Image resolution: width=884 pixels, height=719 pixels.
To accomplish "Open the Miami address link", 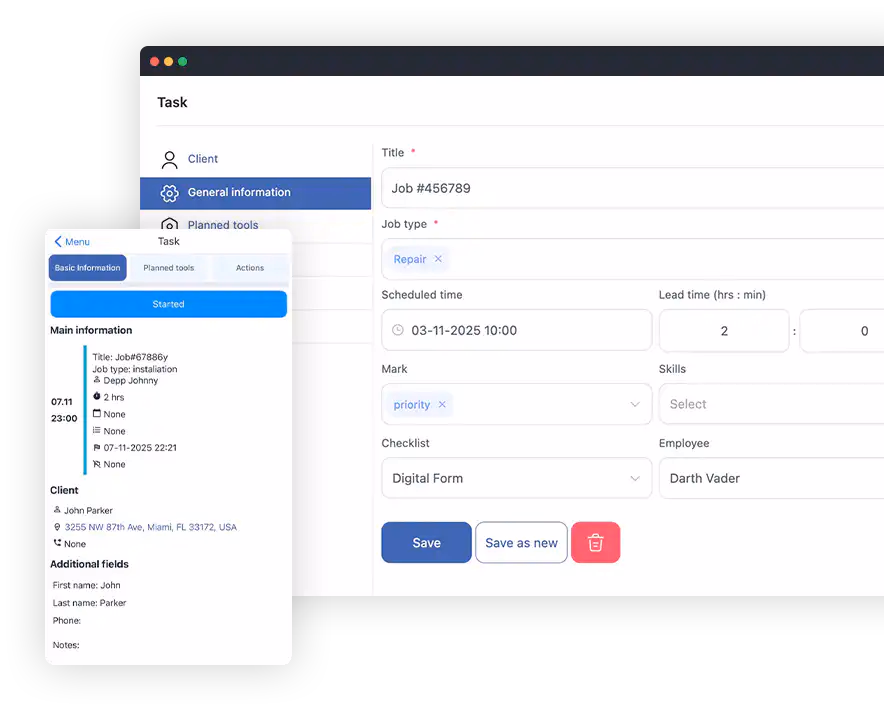I will pyautogui.click(x=151, y=527).
